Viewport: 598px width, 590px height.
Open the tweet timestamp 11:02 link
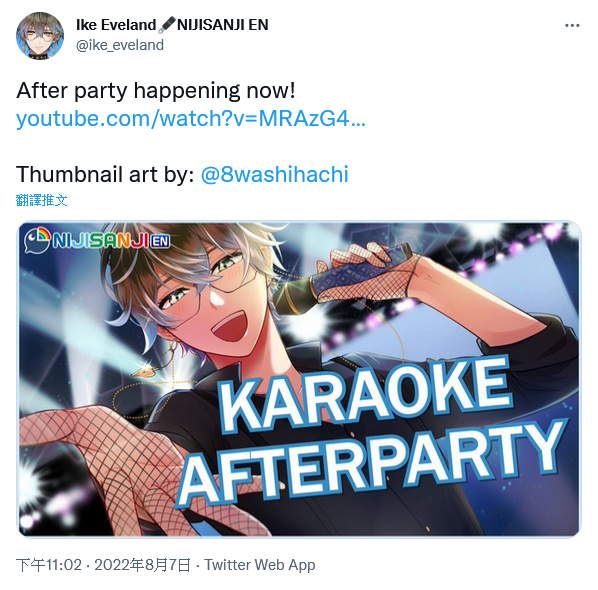[49, 565]
